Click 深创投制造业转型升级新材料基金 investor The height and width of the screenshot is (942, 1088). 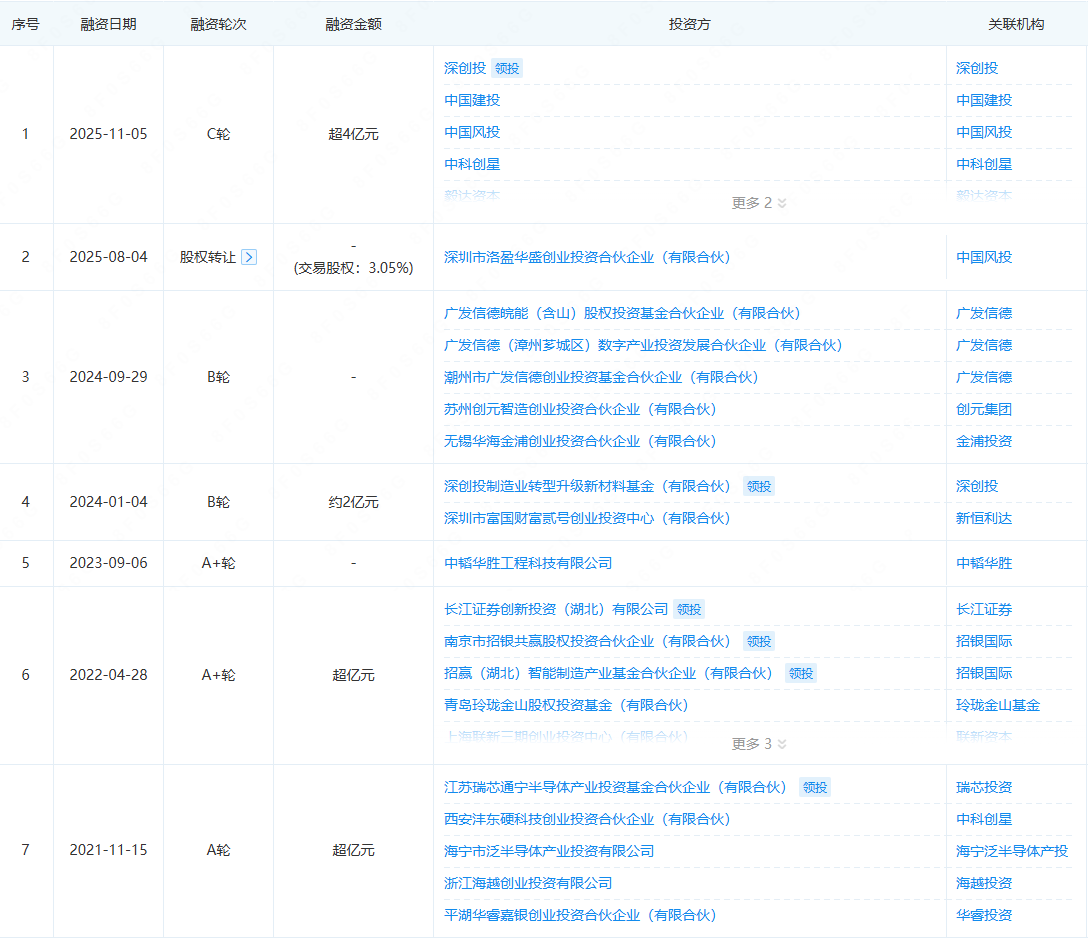587,486
